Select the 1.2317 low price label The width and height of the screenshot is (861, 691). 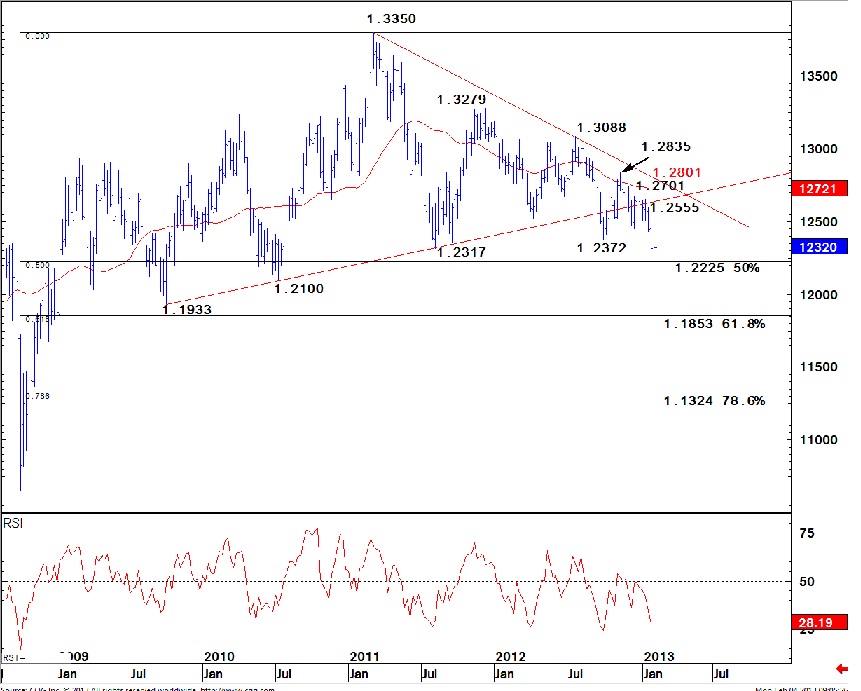[462, 253]
